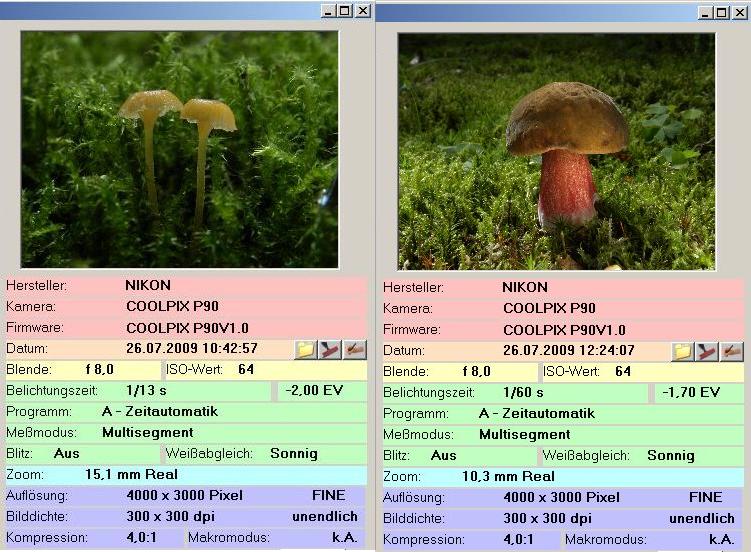The image size is (751, 552).
Task: Click hand-edit icon in the 10:42:57 date row
Action: click(354, 349)
